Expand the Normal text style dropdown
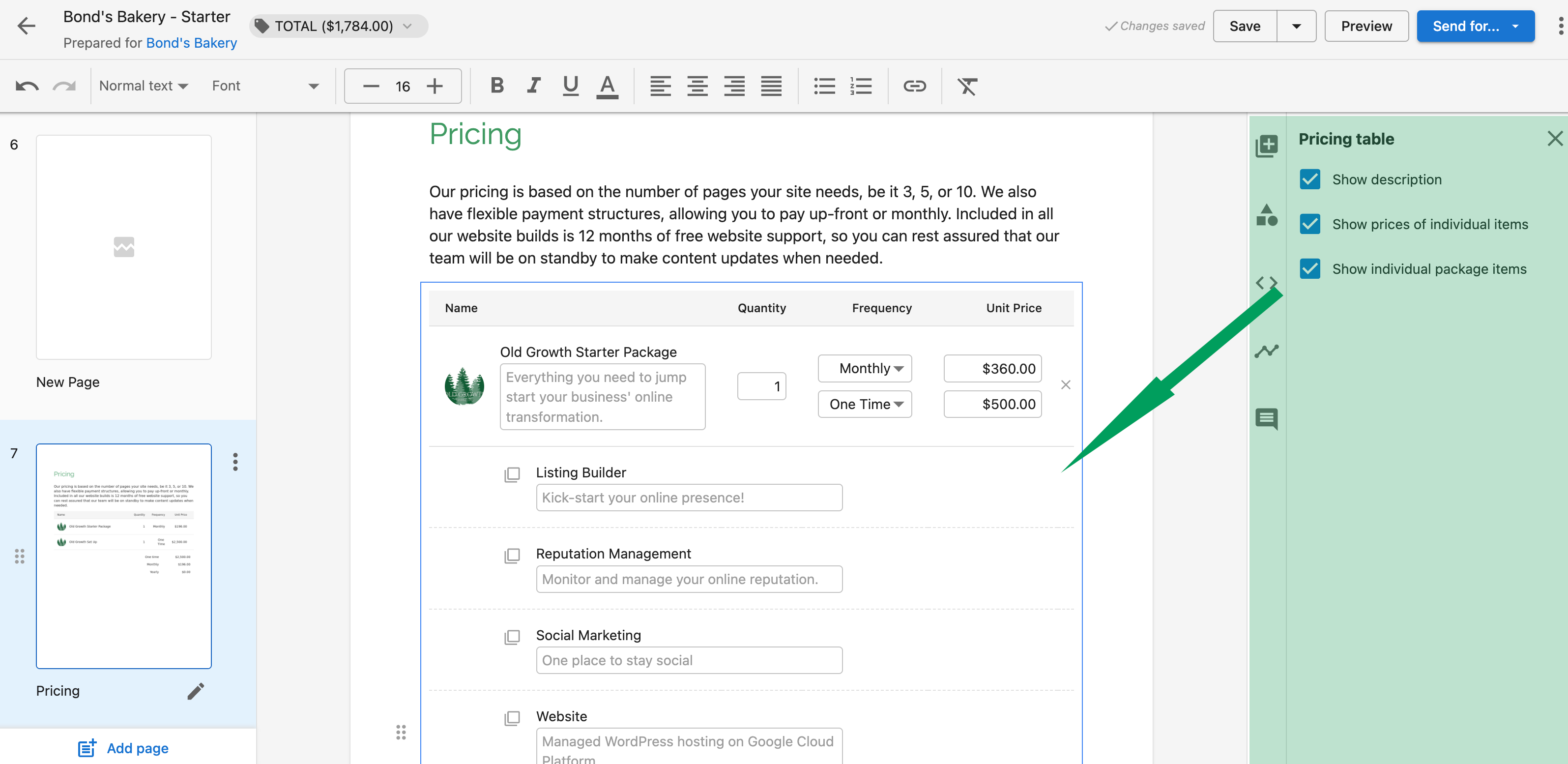Viewport: 1568px width, 764px height. coord(144,86)
